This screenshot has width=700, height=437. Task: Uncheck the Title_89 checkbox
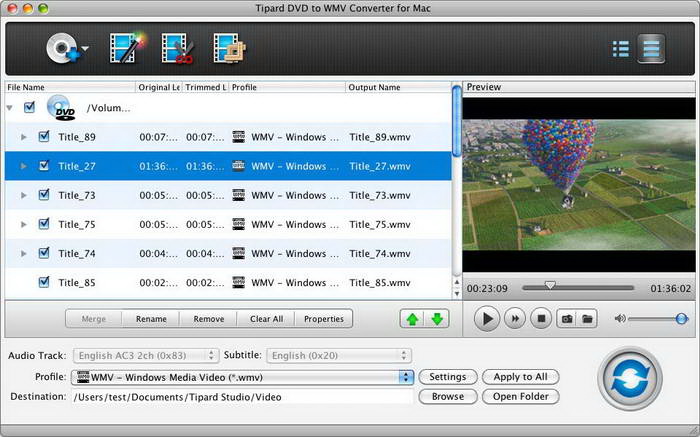coord(44,137)
